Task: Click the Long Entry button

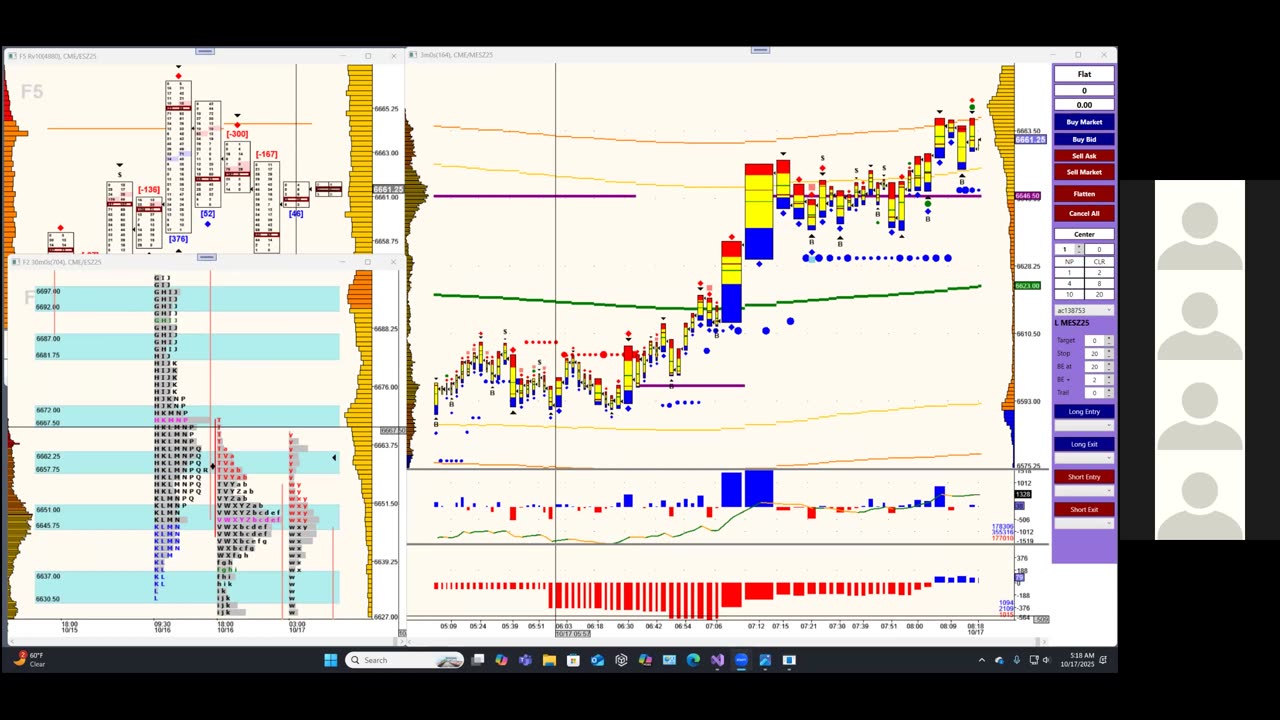Action: (x=1084, y=411)
